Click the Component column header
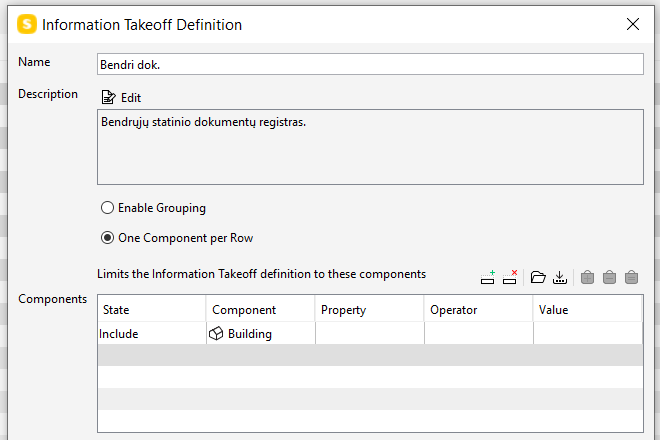Viewport: 660px width, 440px height. pyautogui.click(x=261, y=310)
